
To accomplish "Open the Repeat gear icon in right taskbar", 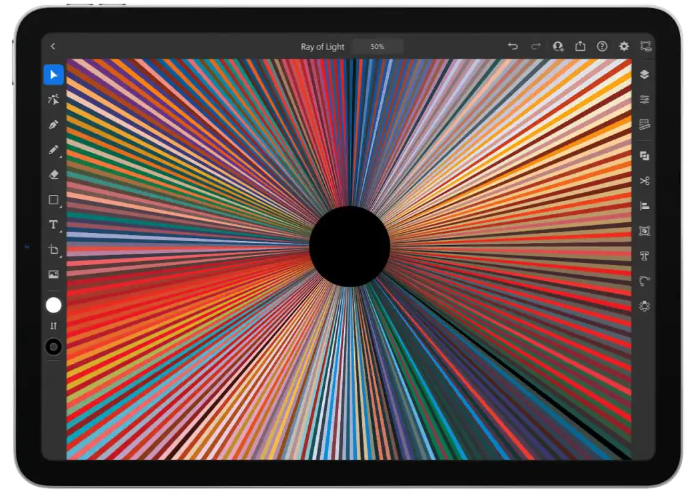I will point(644,306).
